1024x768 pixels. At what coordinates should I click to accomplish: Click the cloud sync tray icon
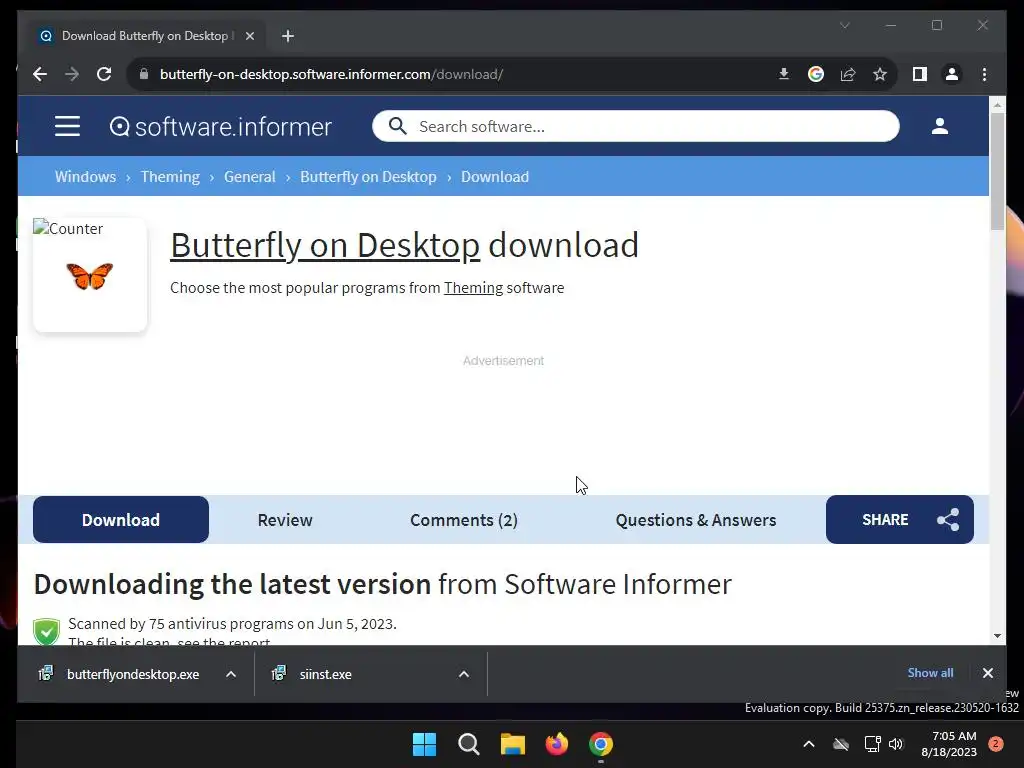tap(841, 744)
